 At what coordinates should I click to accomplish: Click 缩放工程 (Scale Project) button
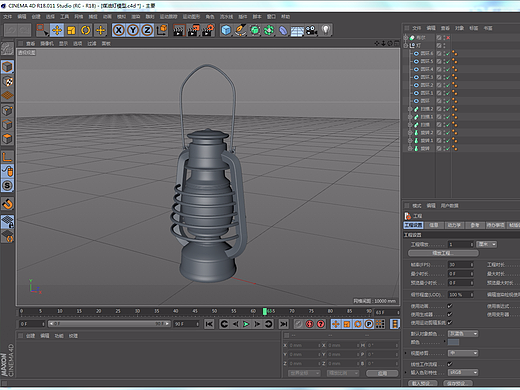pyautogui.click(x=443, y=253)
